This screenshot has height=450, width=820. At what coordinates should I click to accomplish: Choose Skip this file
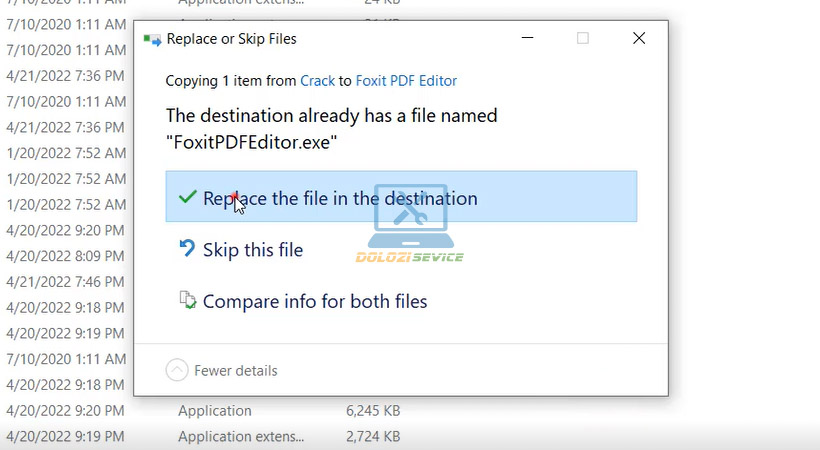coord(253,249)
